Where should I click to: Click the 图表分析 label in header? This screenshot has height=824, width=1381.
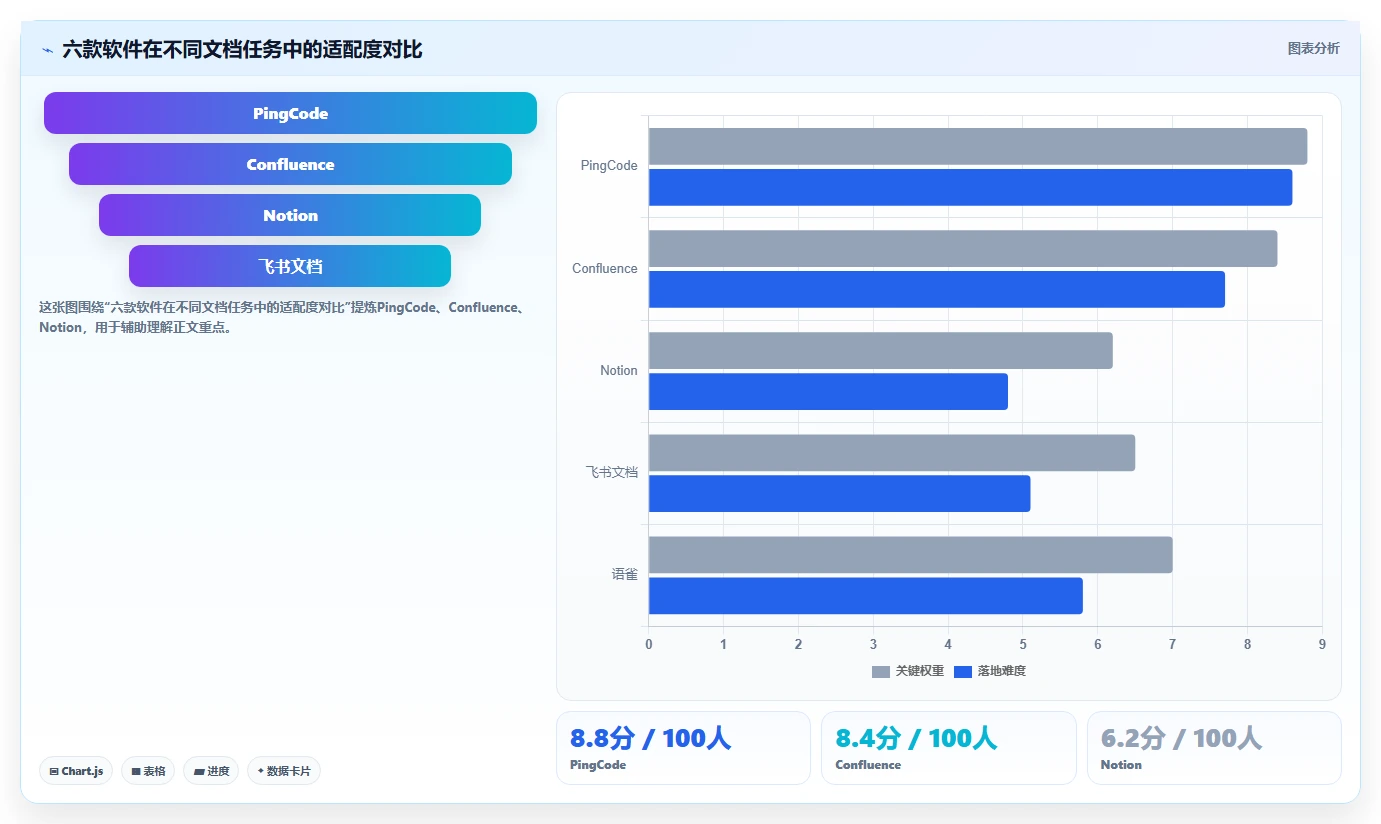(x=1313, y=48)
